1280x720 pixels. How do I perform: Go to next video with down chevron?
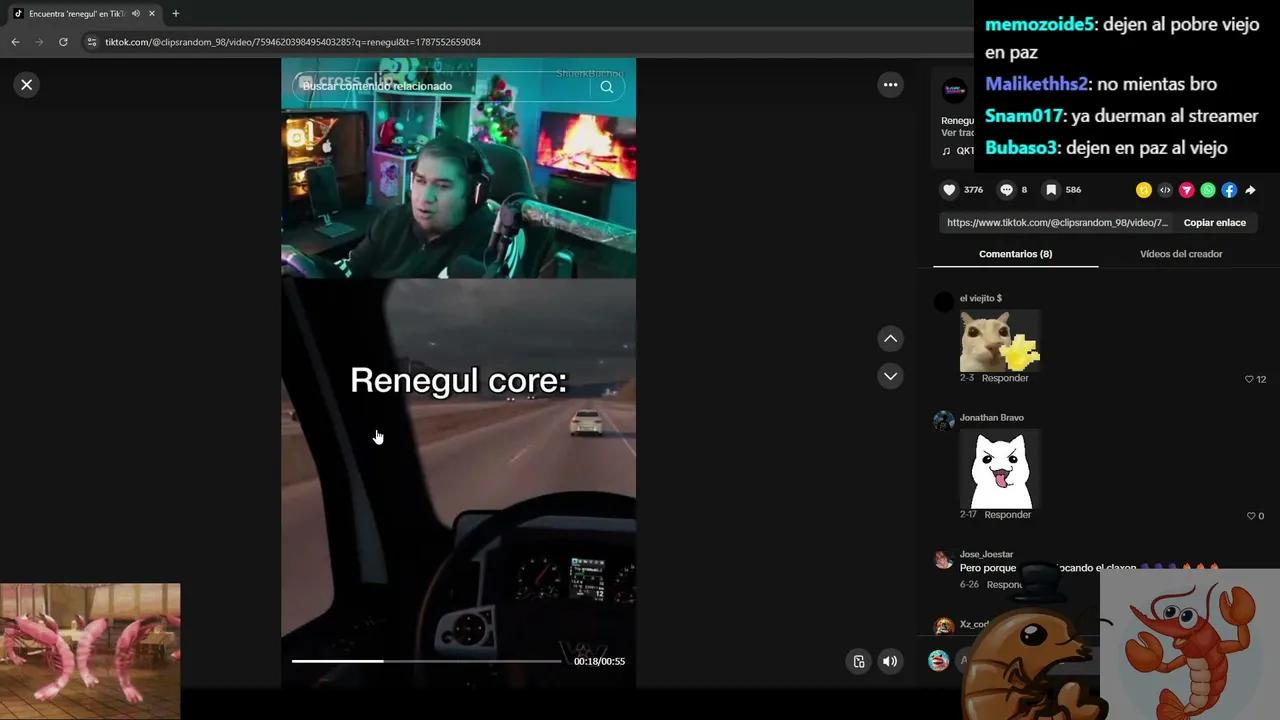pyautogui.click(x=890, y=376)
